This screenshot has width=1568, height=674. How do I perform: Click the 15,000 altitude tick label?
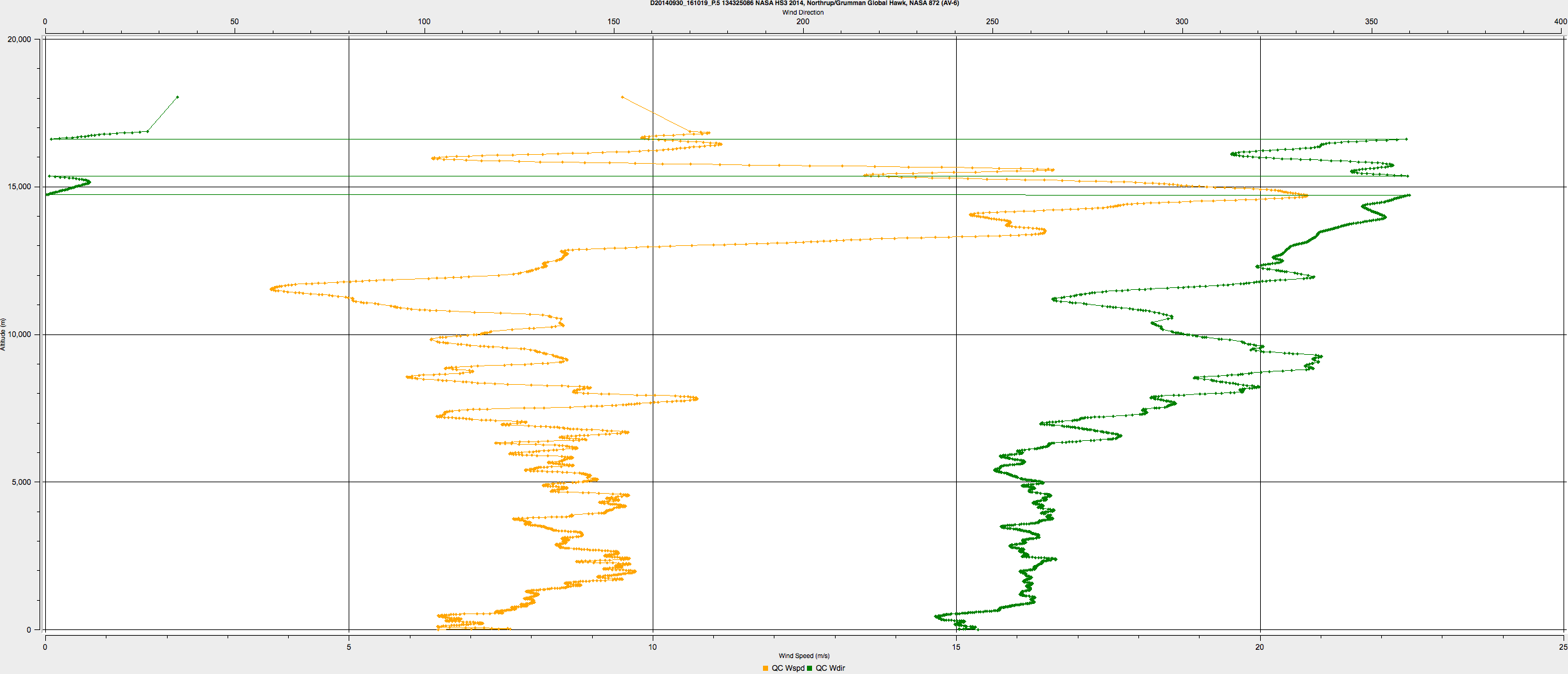[x=19, y=187]
